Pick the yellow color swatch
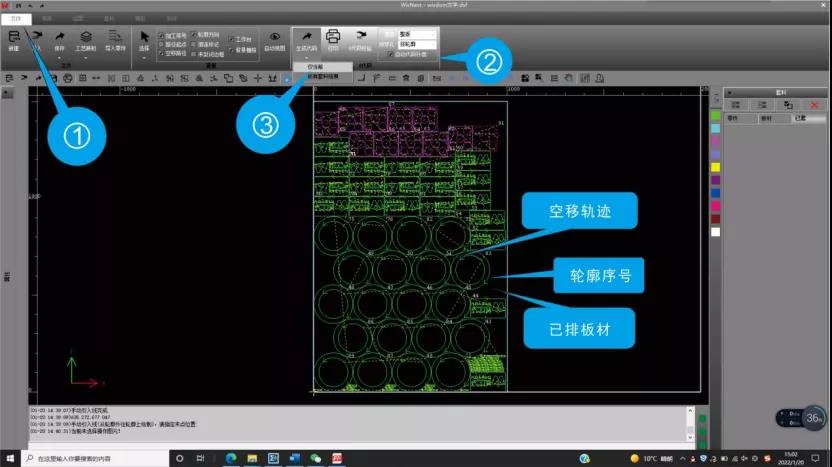Screen dimensions: 832x467 pos(715,167)
